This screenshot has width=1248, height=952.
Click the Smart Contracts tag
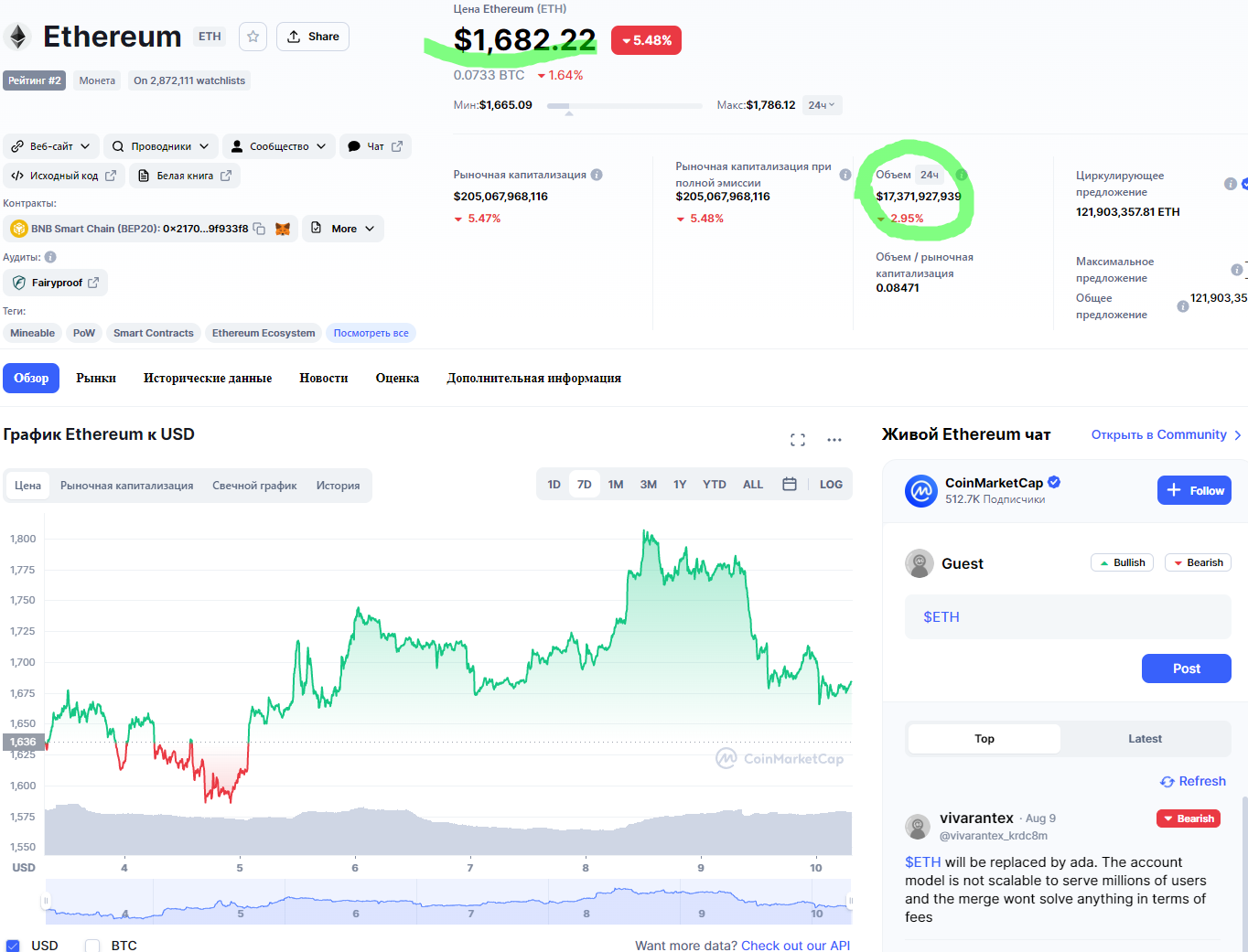click(x=154, y=333)
